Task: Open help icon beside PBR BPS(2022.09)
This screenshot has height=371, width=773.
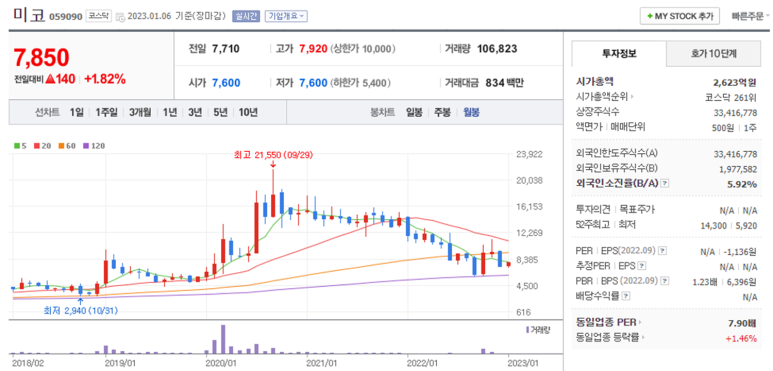Action: 665,281
